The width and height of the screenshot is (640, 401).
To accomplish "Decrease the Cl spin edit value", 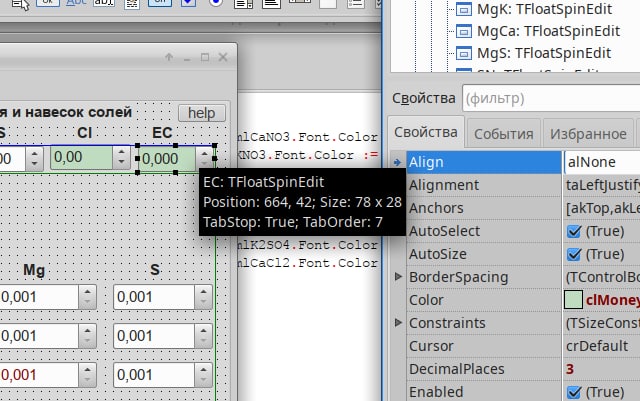I will coord(121,163).
